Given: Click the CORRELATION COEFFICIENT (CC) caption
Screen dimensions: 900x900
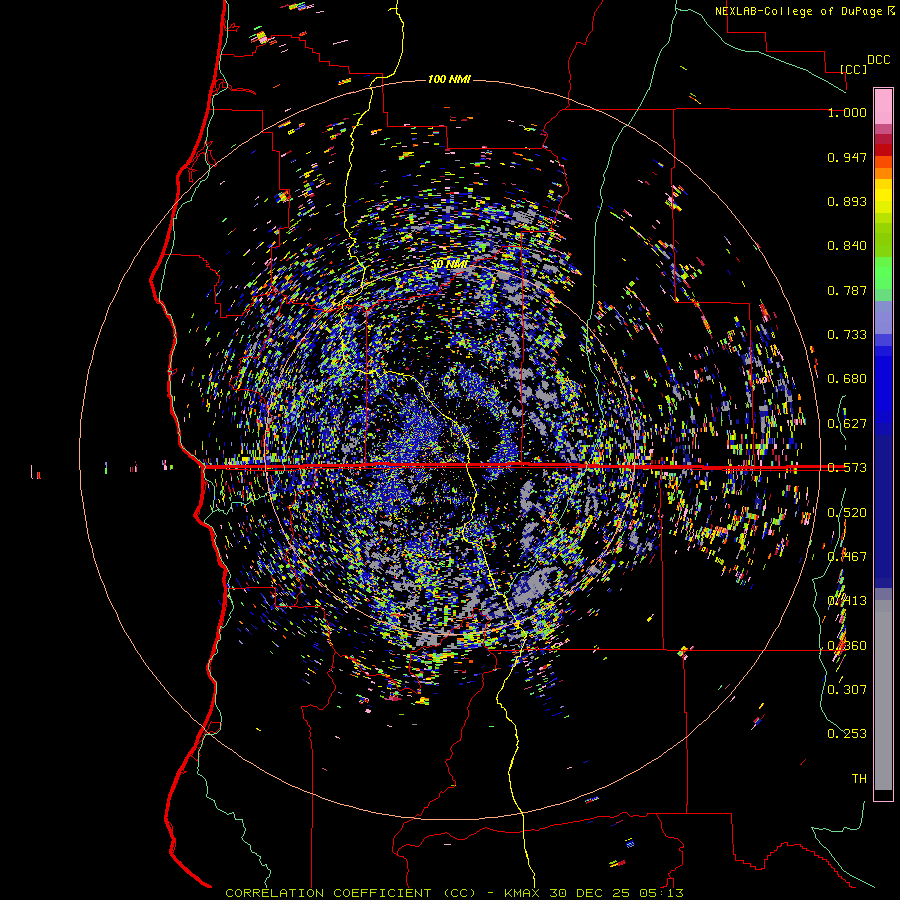Looking at the screenshot, I should tap(351, 893).
